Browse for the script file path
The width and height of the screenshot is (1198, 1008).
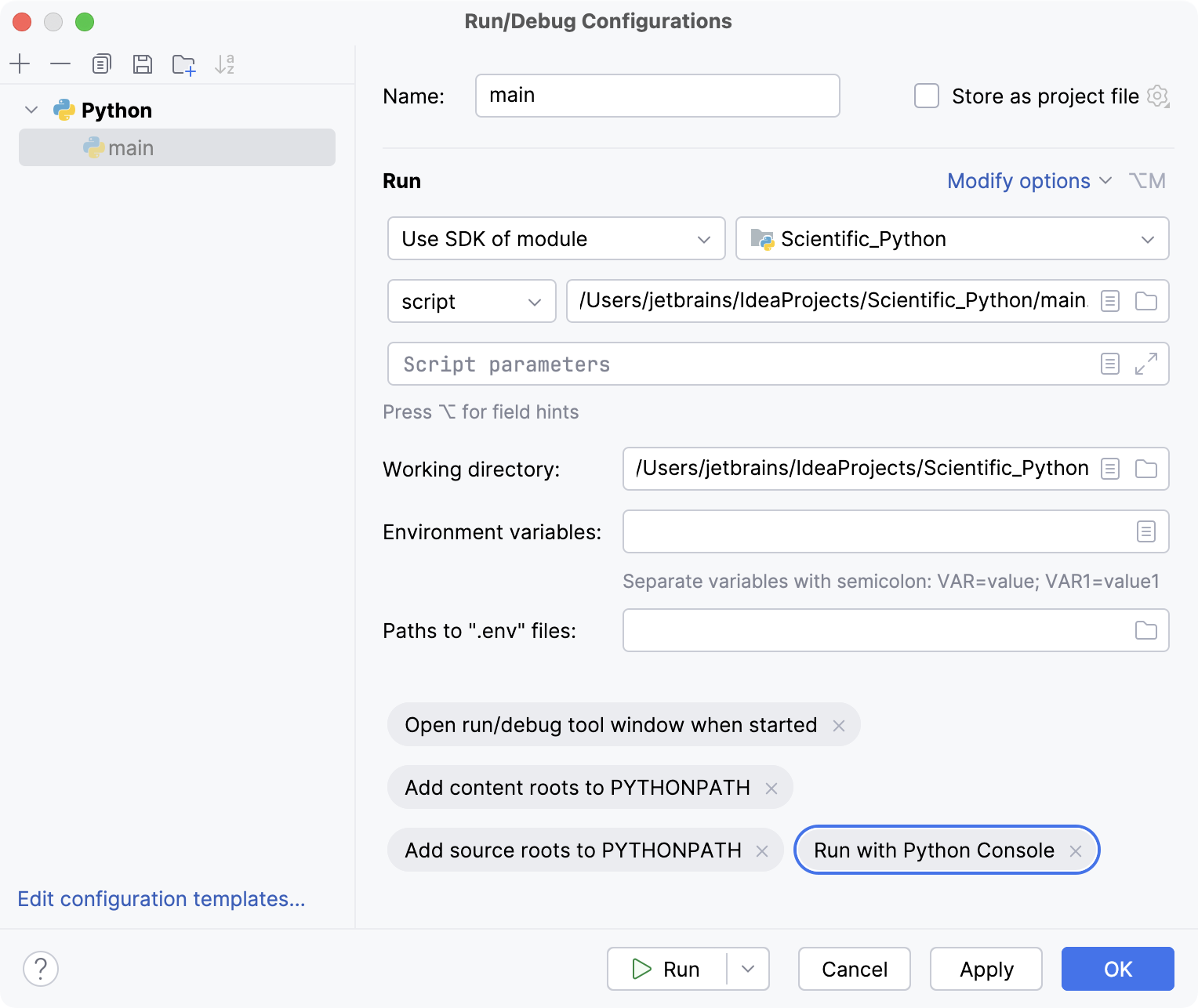tap(1145, 301)
